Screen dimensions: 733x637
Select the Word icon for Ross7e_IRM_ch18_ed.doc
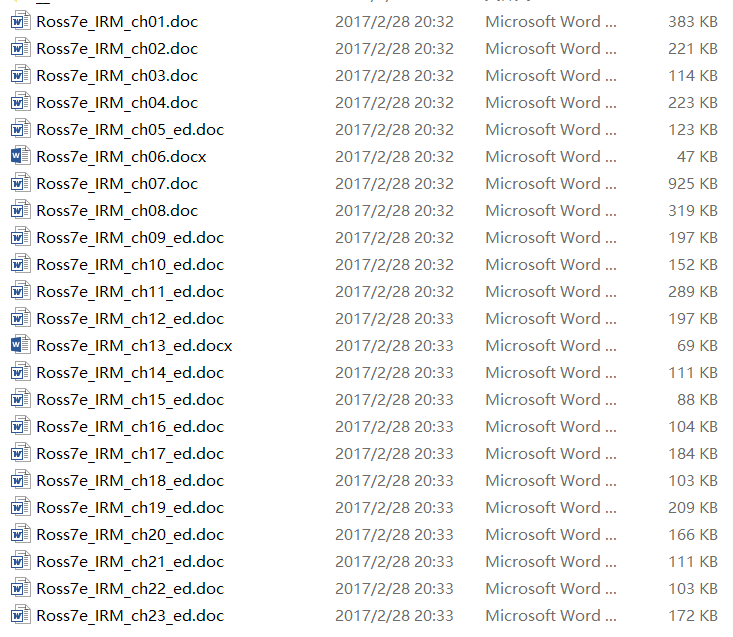[x=21, y=480]
